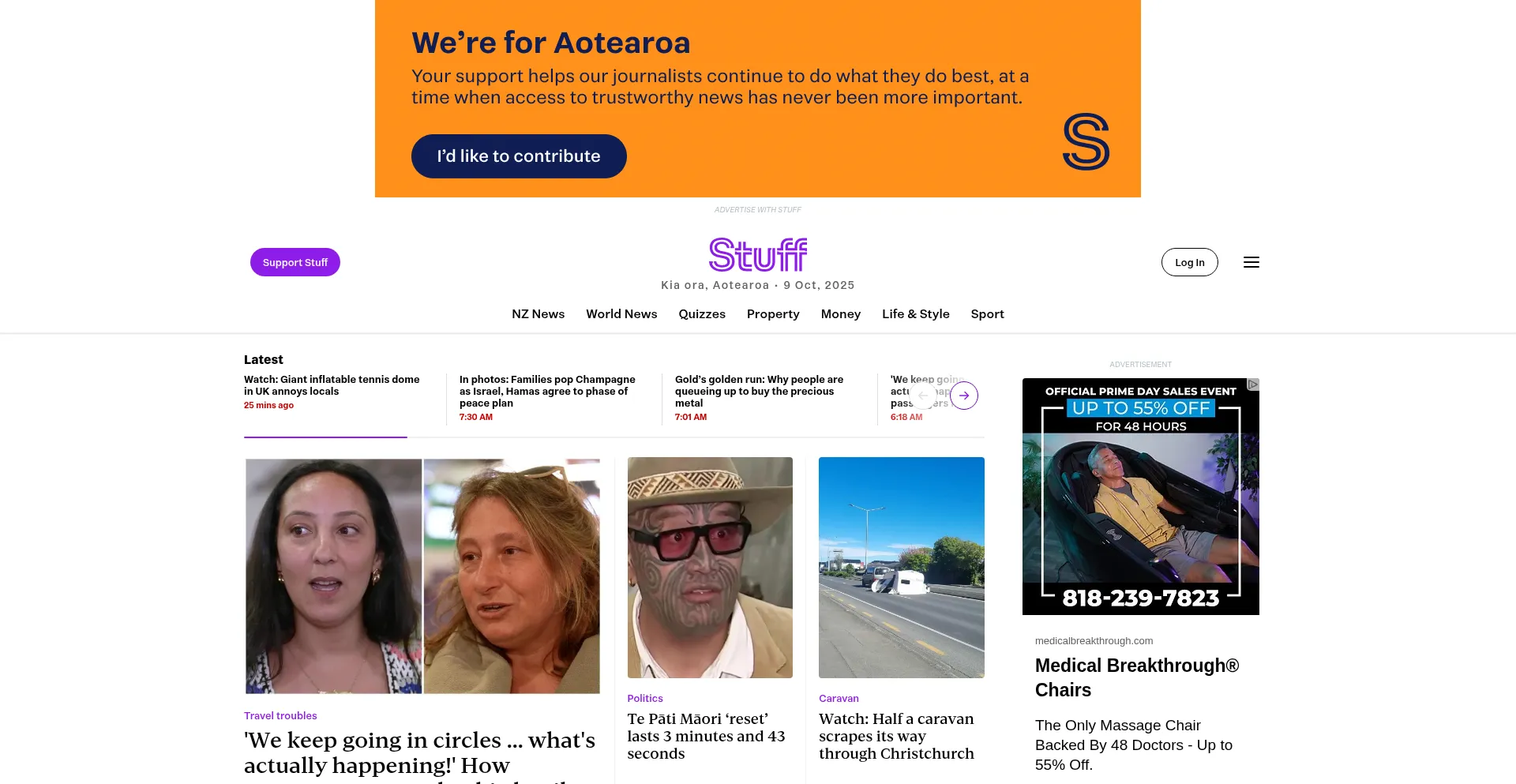The width and height of the screenshot is (1516, 784).
Task: Click the caravan road photo thumbnail
Action: pyautogui.click(x=902, y=568)
